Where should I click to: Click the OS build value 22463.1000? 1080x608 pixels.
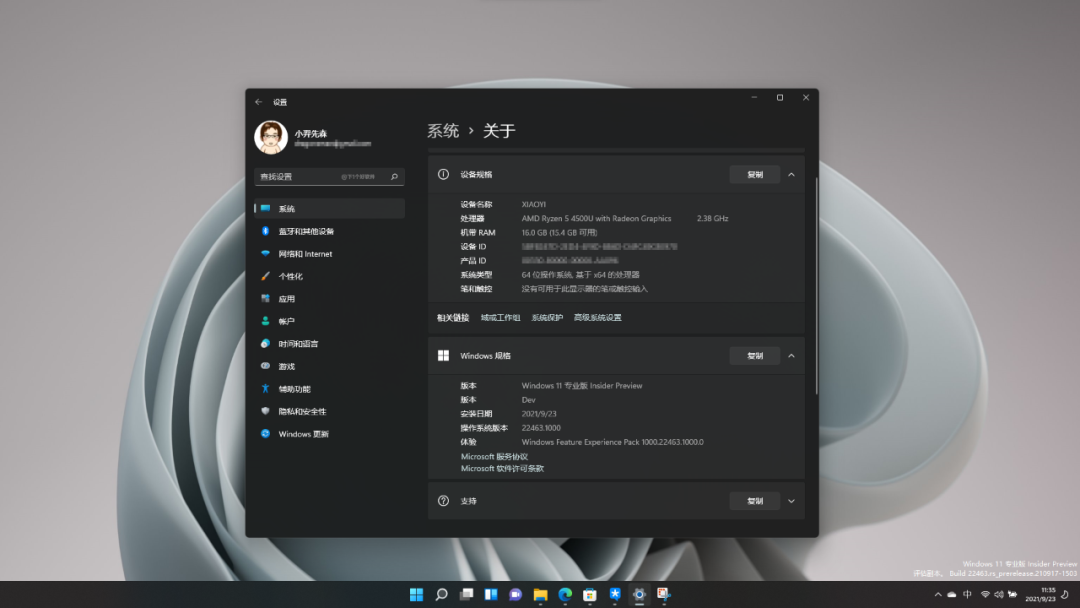point(541,428)
